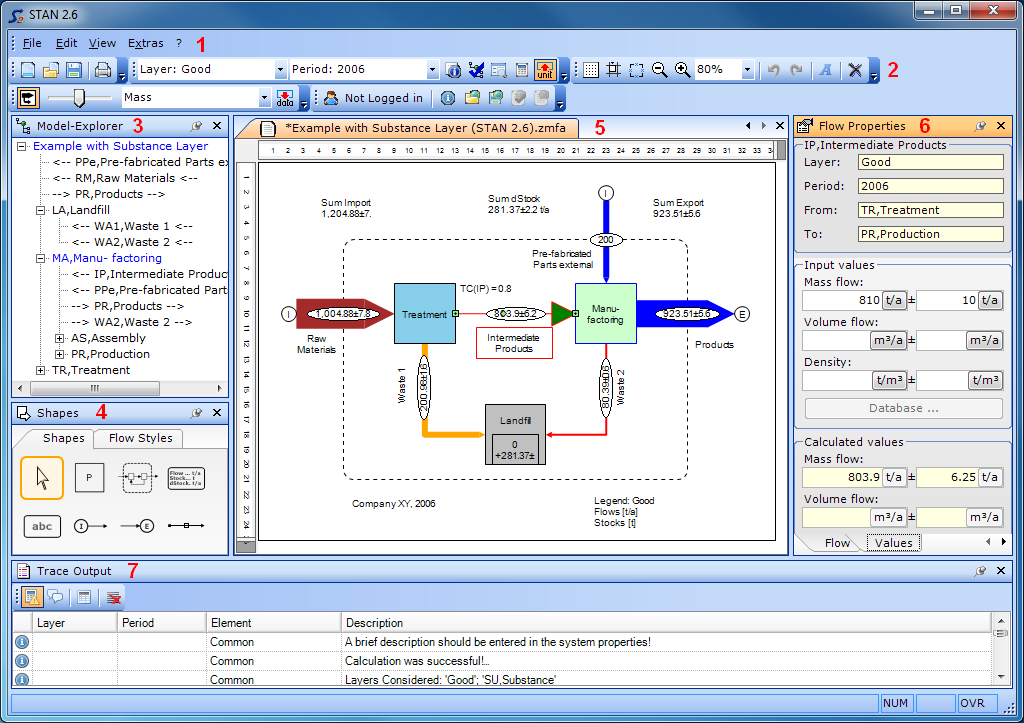
Task: Click the m³/a unit button for volume flow input
Action: coord(888,340)
